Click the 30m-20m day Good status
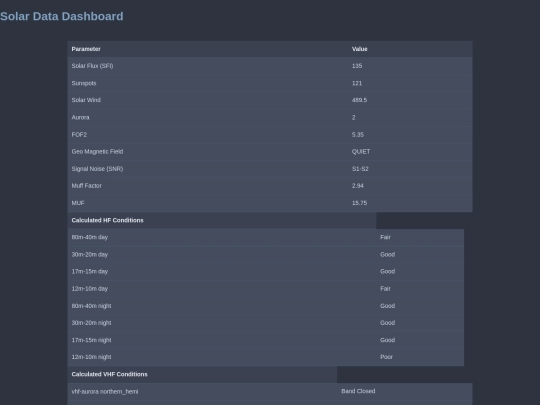The image size is (540, 405). pos(387,255)
